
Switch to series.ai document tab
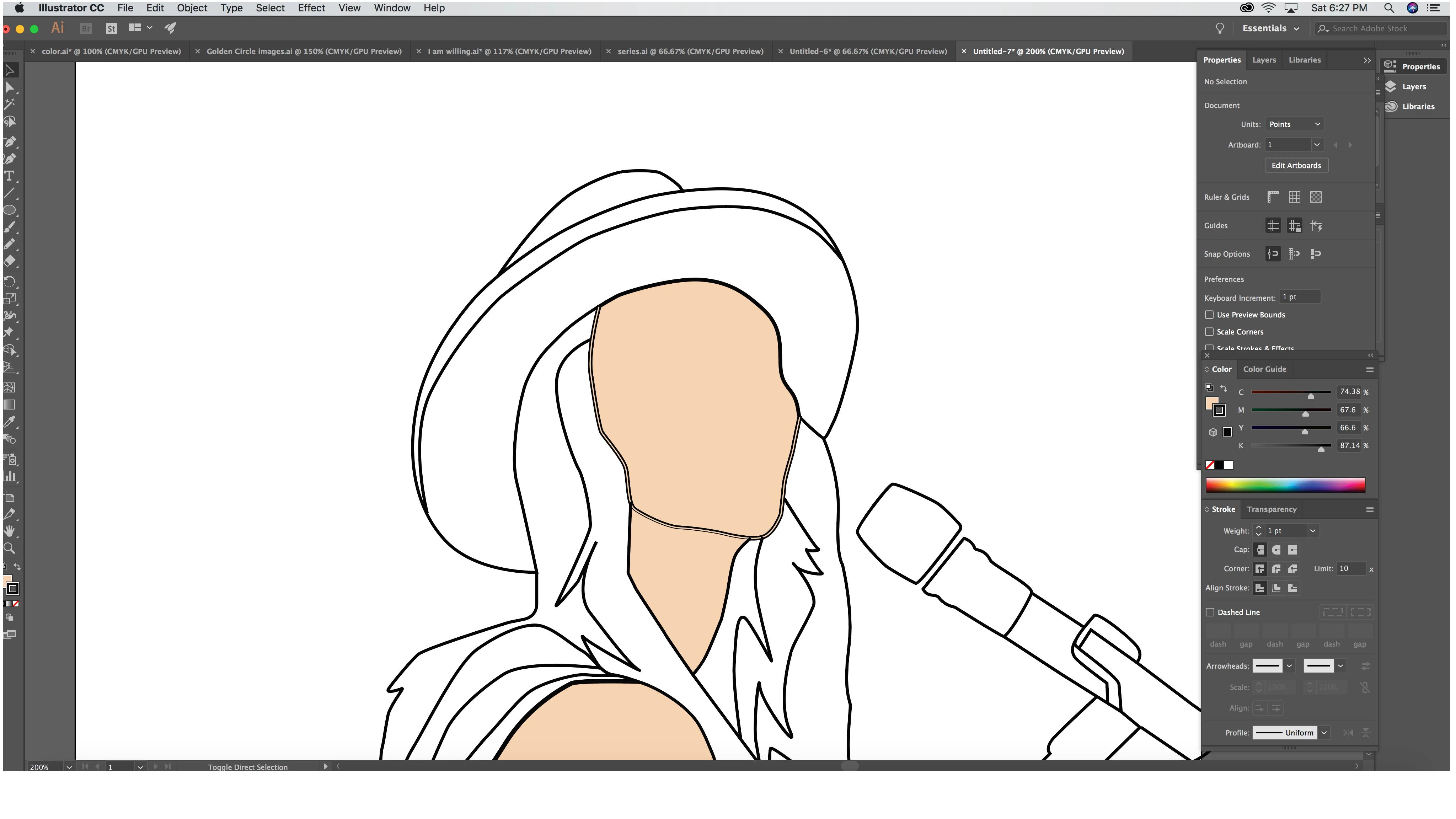[690, 52]
